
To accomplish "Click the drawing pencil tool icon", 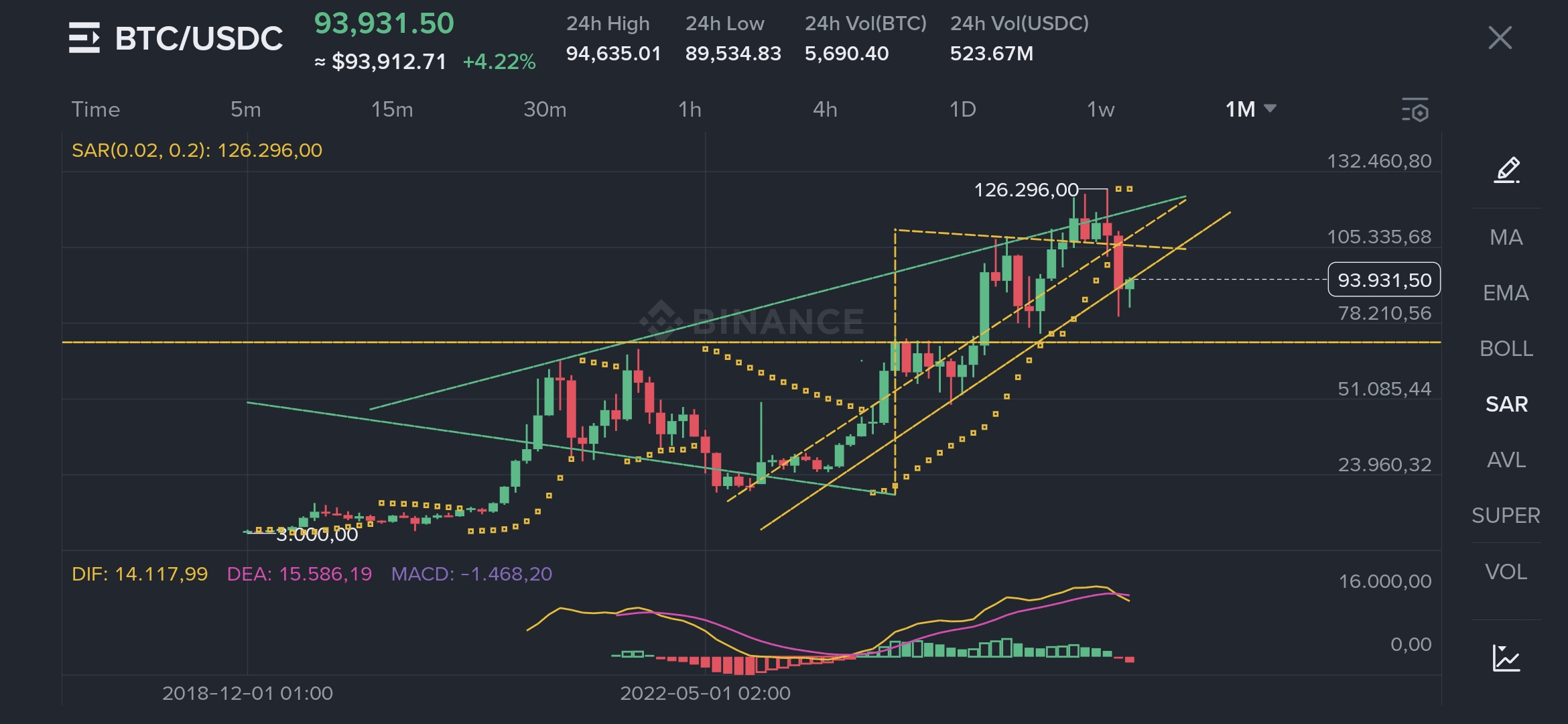I will pos(1506,170).
